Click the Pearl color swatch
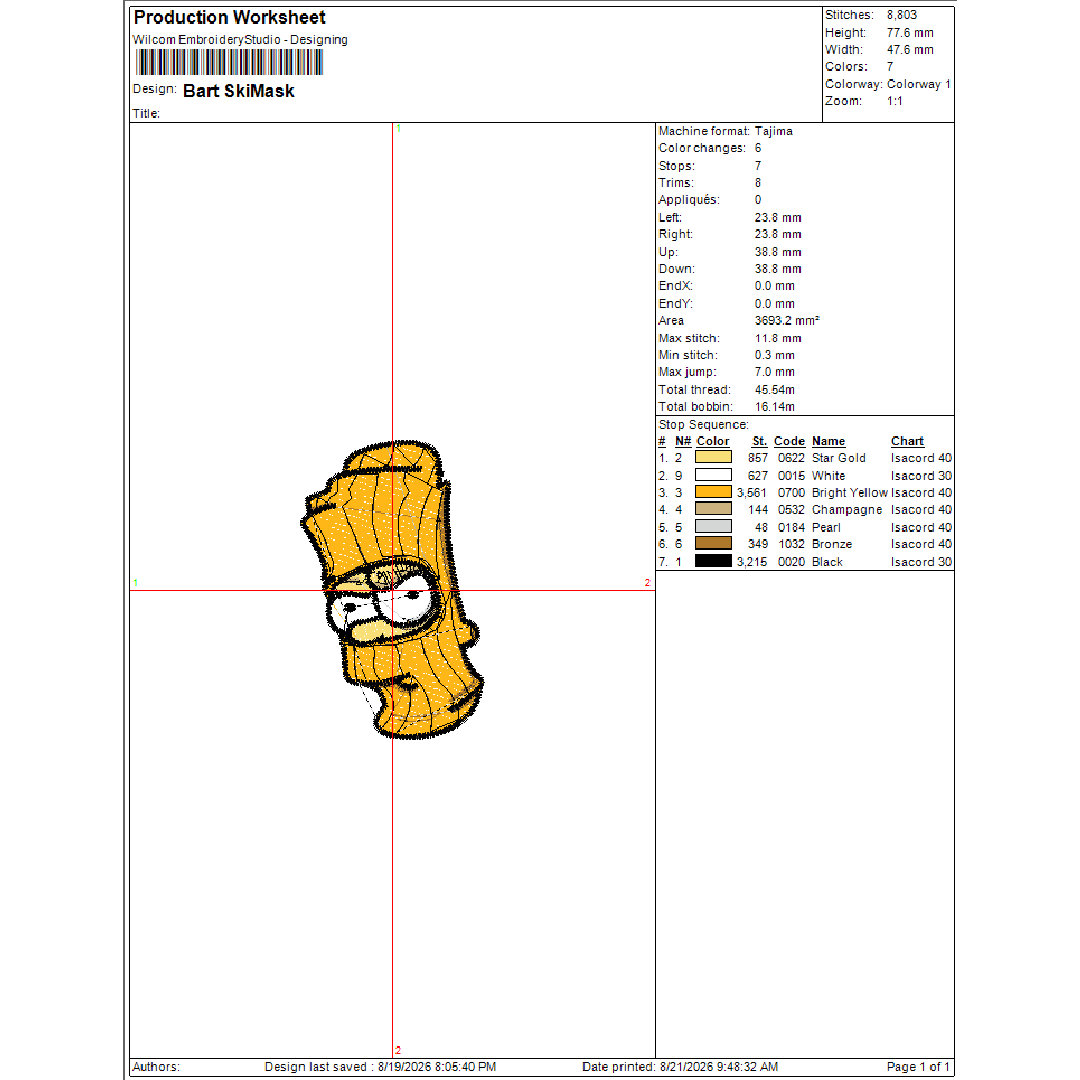The height and width of the screenshot is (1080, 1080). (713, 526)
